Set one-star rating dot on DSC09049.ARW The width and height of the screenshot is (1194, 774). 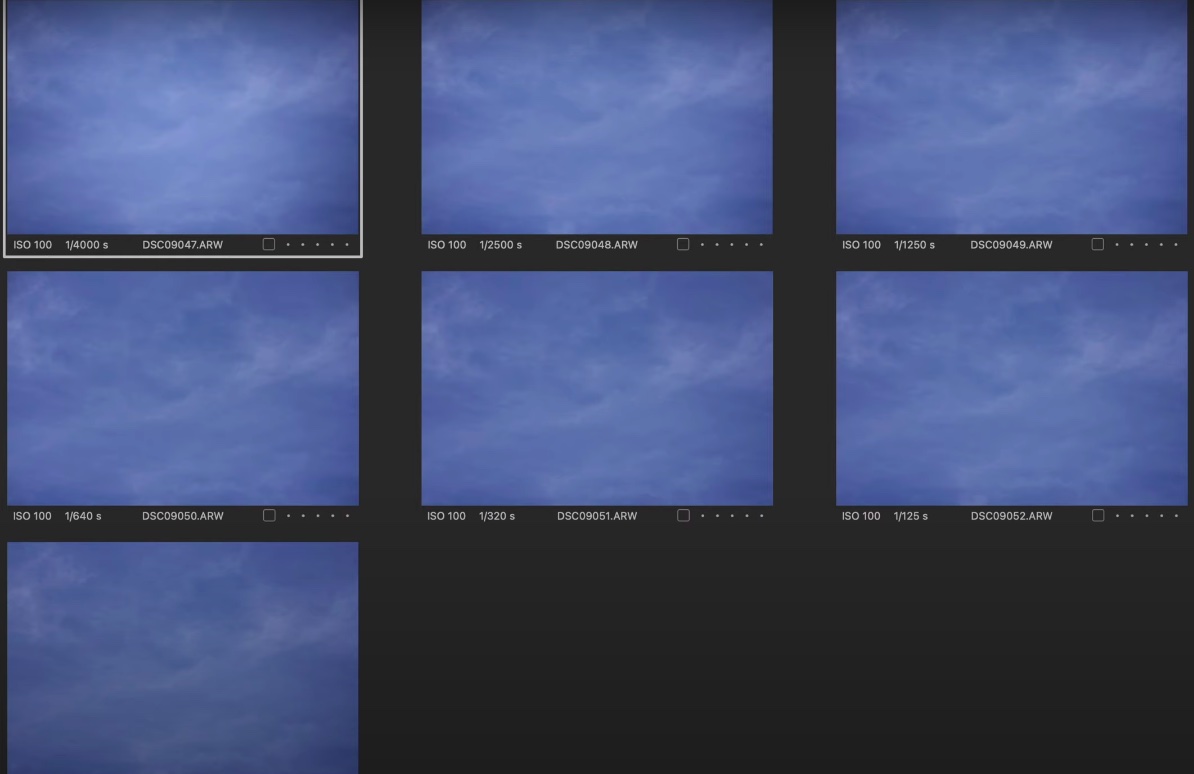tap(1117, 245)
